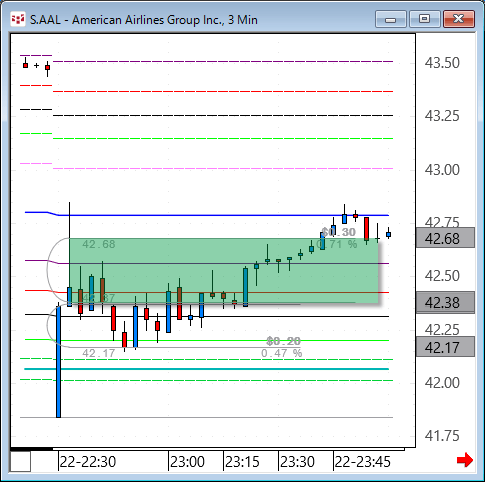The width and height of the screenshot is (485, 482).
Task: Click the empty square box beside the time axis
Action: [x=21, y=461]
